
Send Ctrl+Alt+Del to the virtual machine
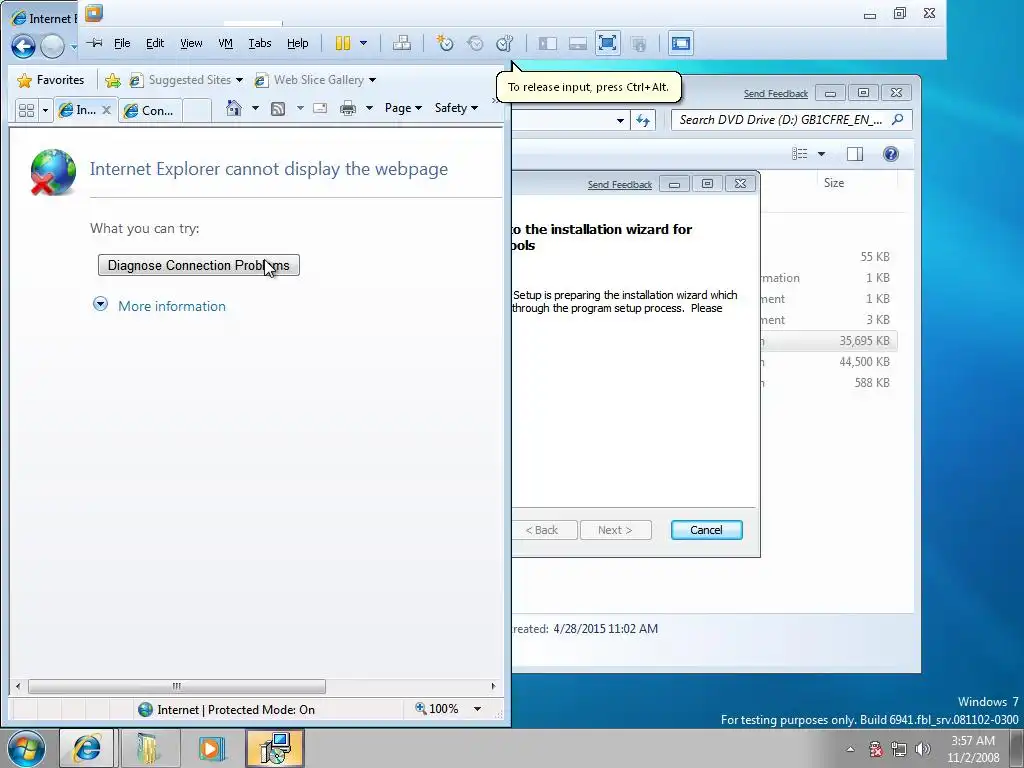(402, 43)
